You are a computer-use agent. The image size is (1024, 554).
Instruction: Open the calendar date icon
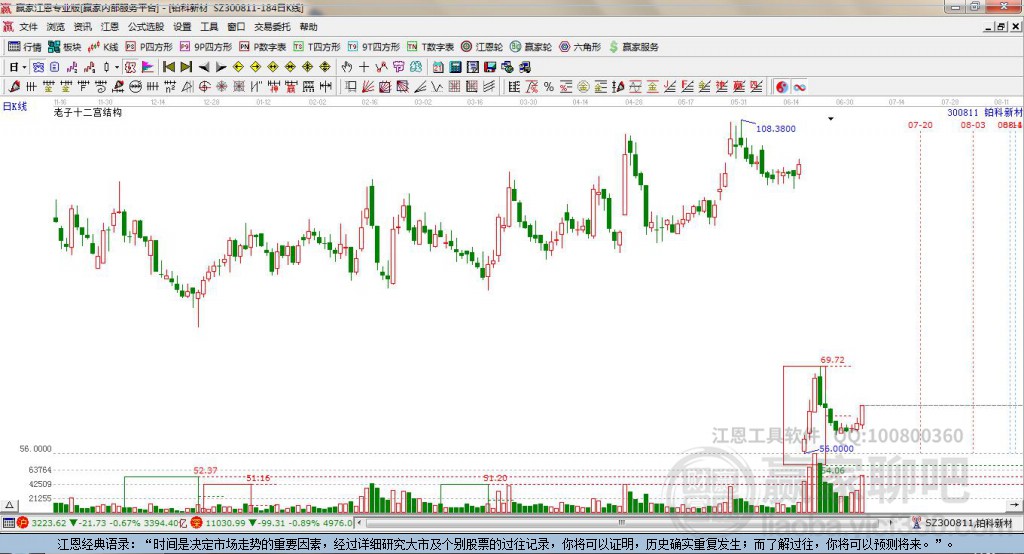pyautogui.click(x=438, y=67)
